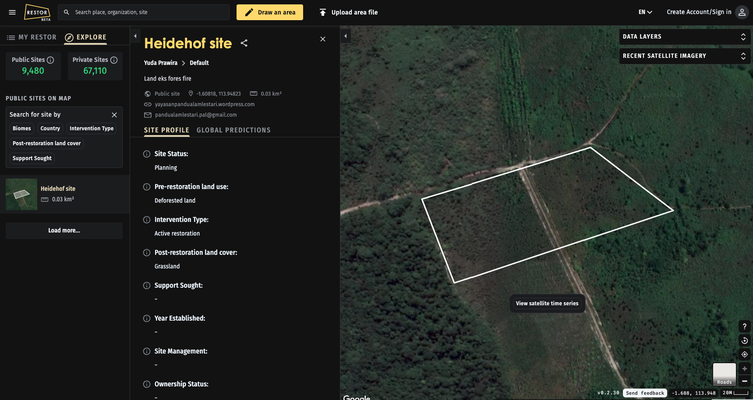
Task: Switch basemap to Roads view
Action: pyautogui.click(x=724, y=374)
